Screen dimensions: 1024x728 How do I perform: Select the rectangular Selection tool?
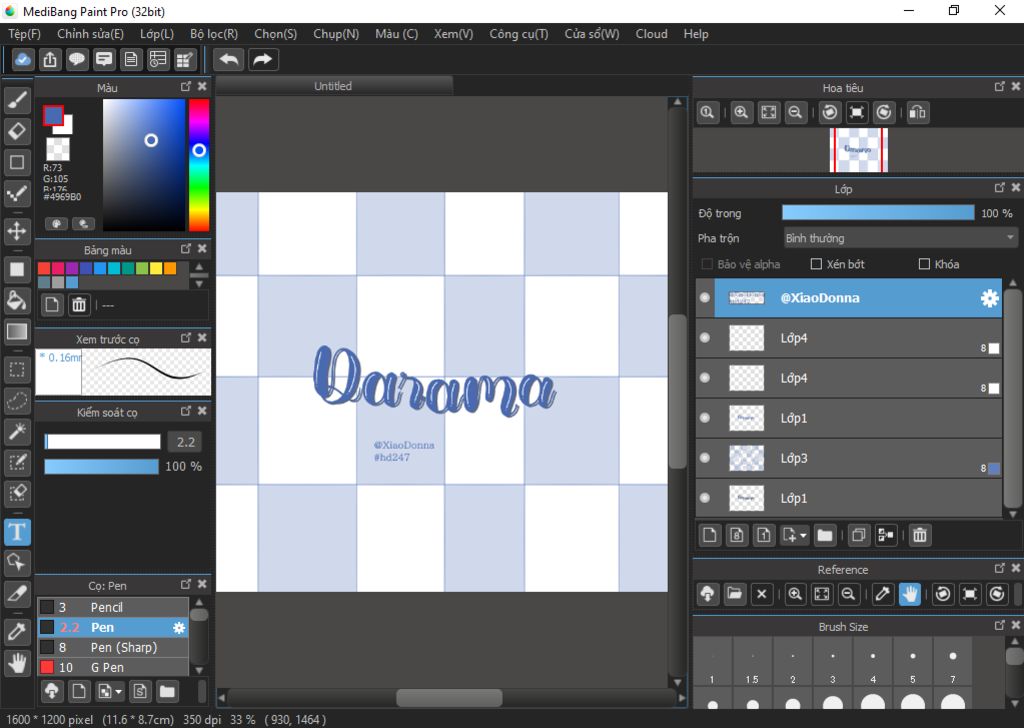point(17,370)
